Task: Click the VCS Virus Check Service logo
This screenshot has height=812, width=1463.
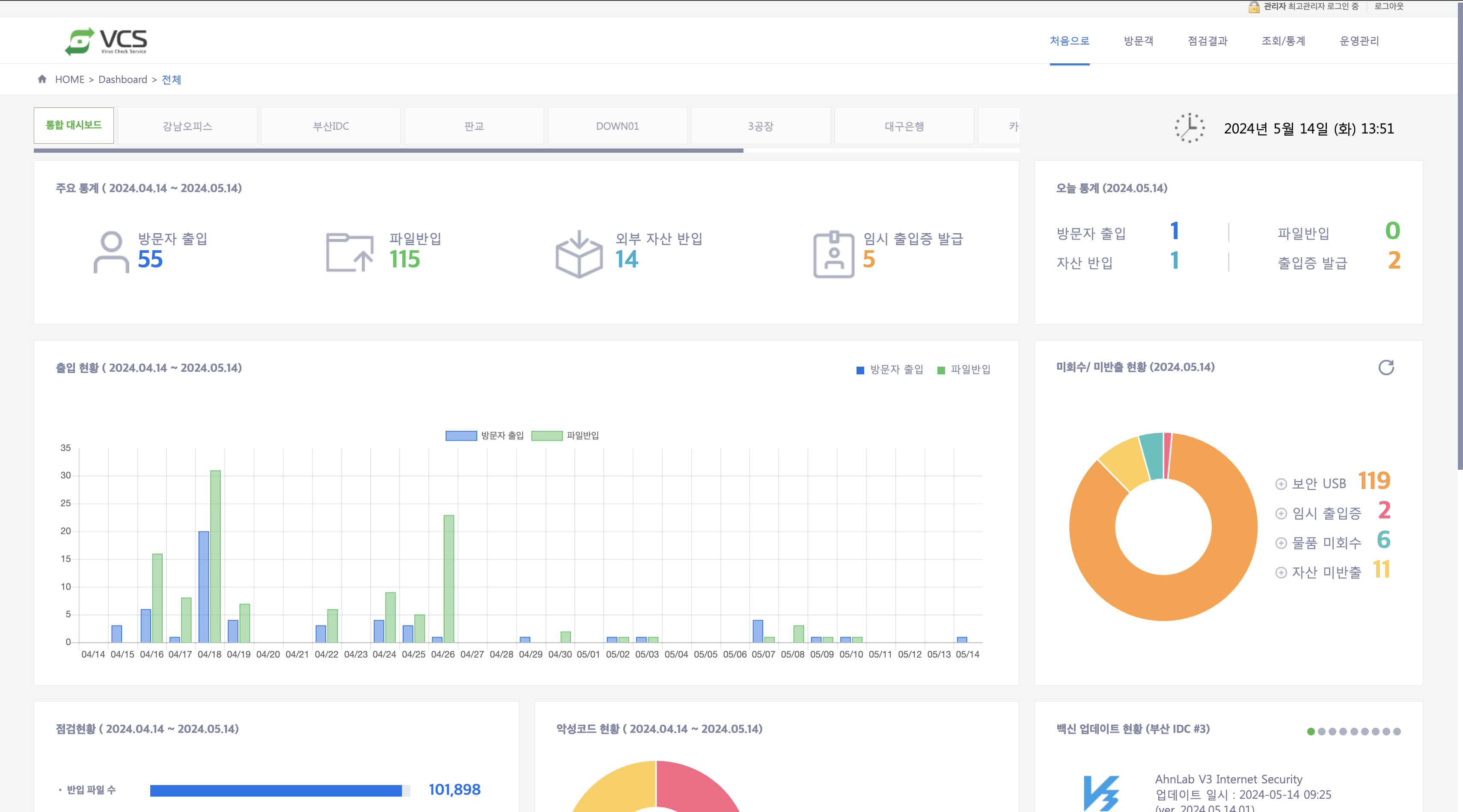Action: (x=106, y=41)
